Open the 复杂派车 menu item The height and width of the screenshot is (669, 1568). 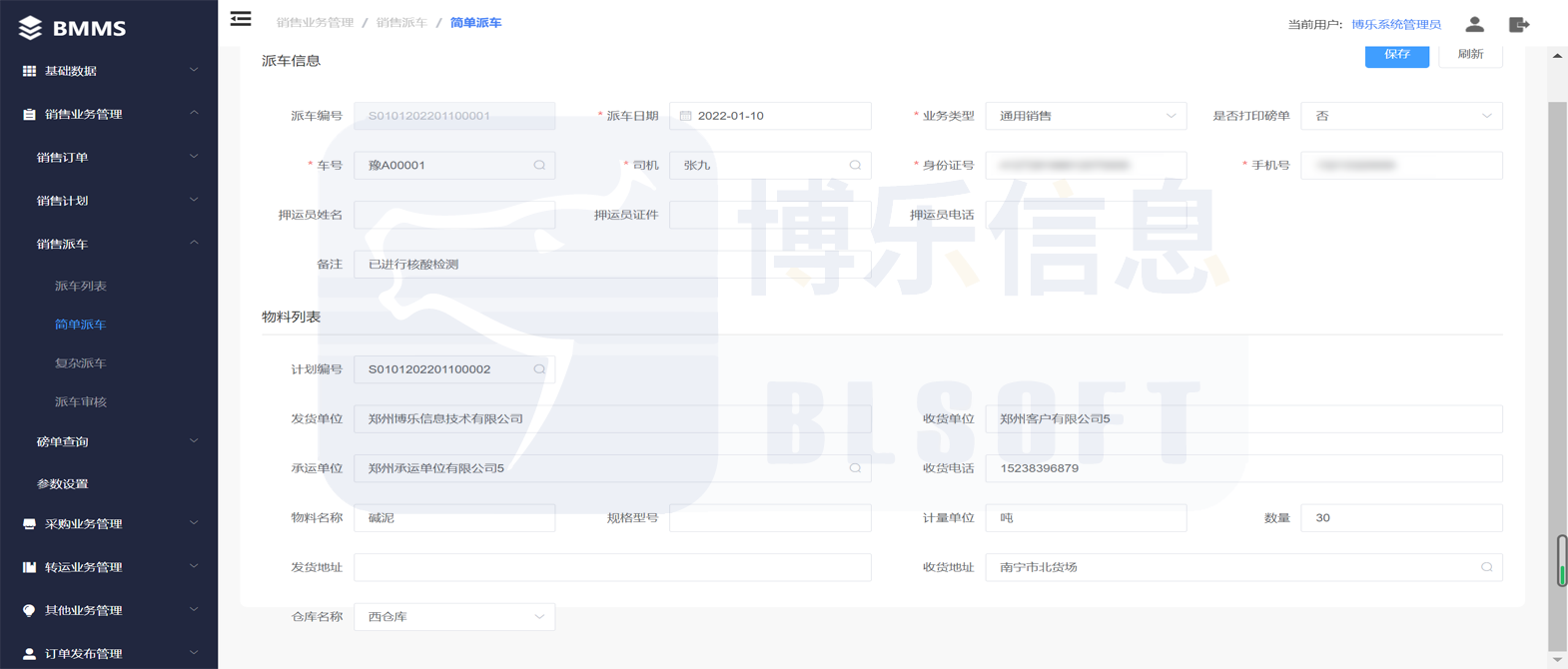[80, 363]
